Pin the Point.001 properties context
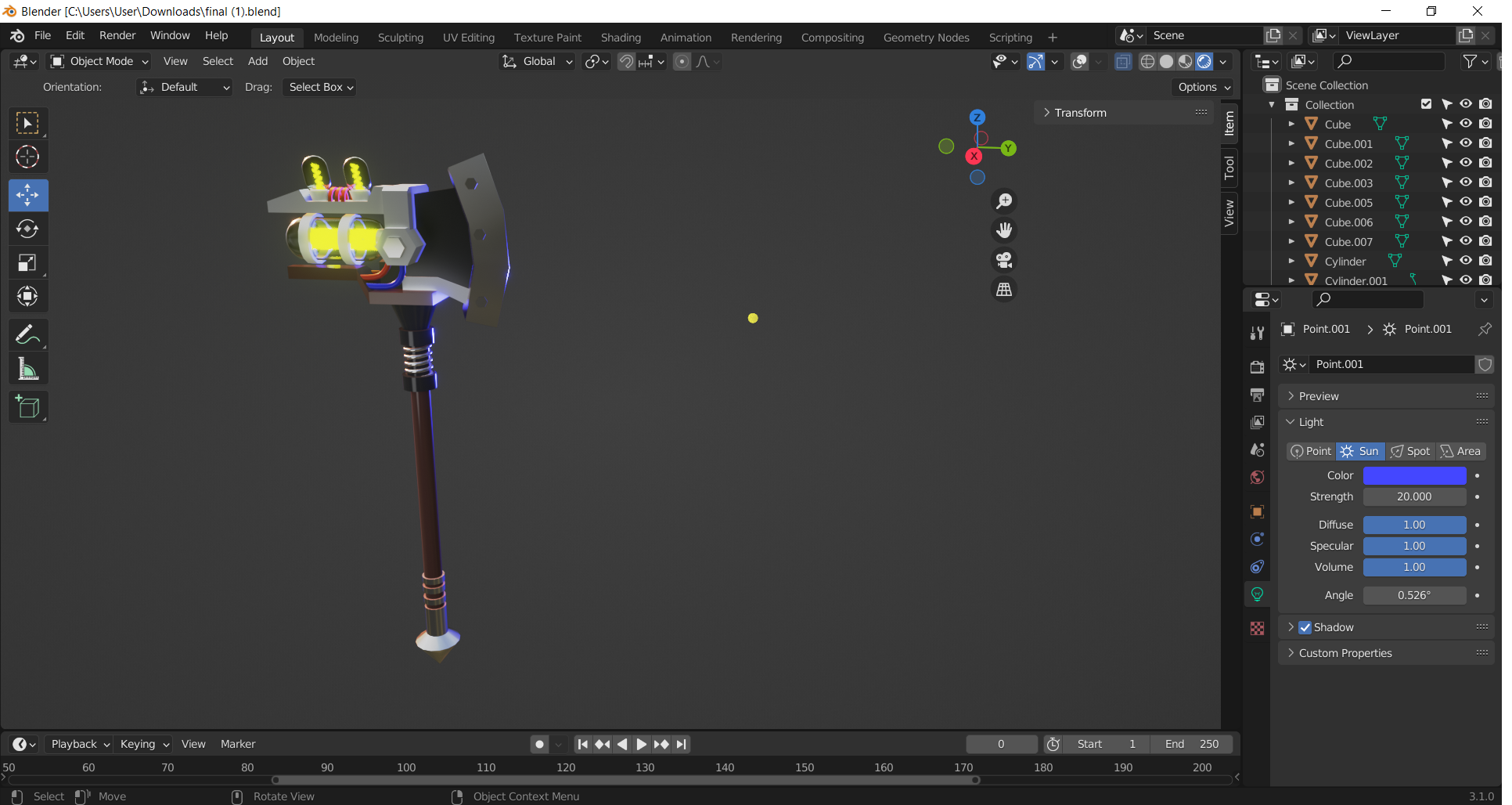The image size is (1512, 805). [1485, 329]
